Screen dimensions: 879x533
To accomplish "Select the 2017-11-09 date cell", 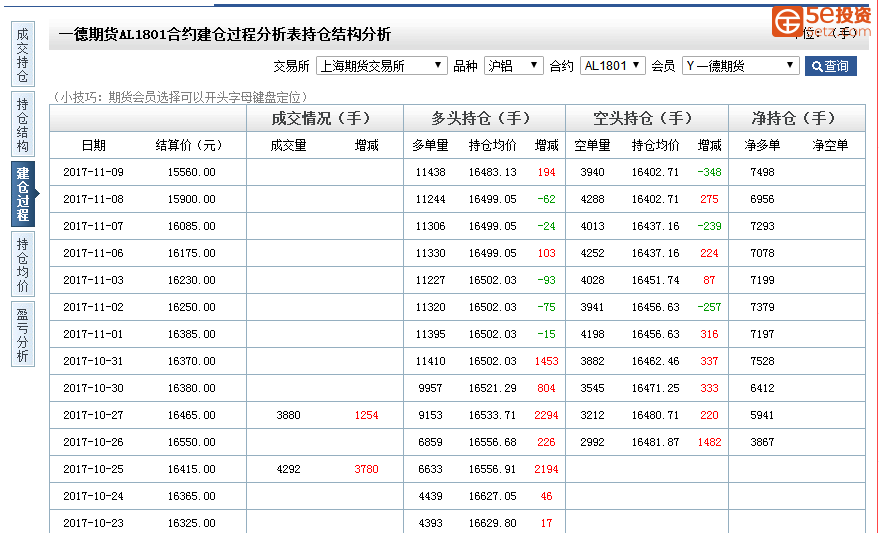I will [x=94, y=172].
